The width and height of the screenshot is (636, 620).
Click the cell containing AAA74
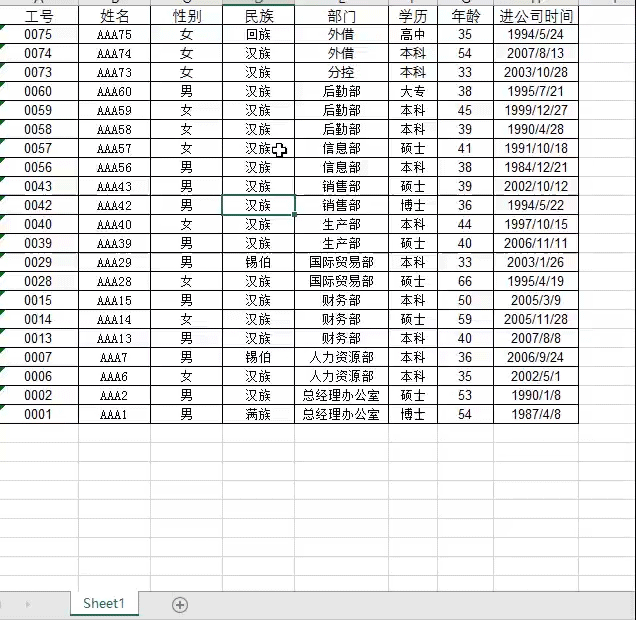pyautogui.click(x=114, y=54)
